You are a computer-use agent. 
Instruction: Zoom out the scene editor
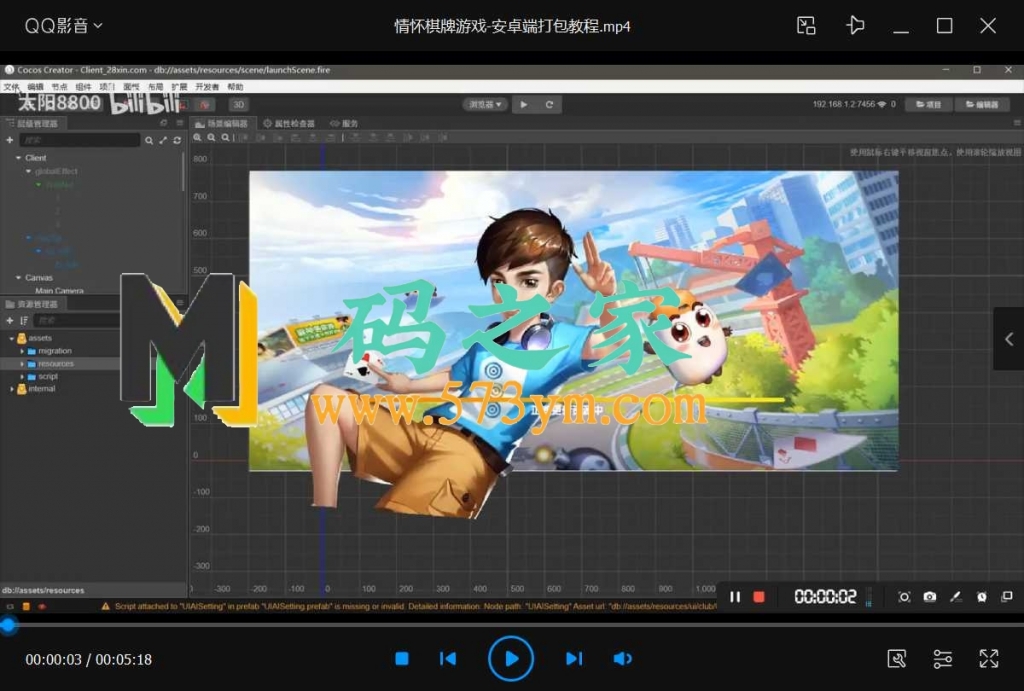[211, 138]
